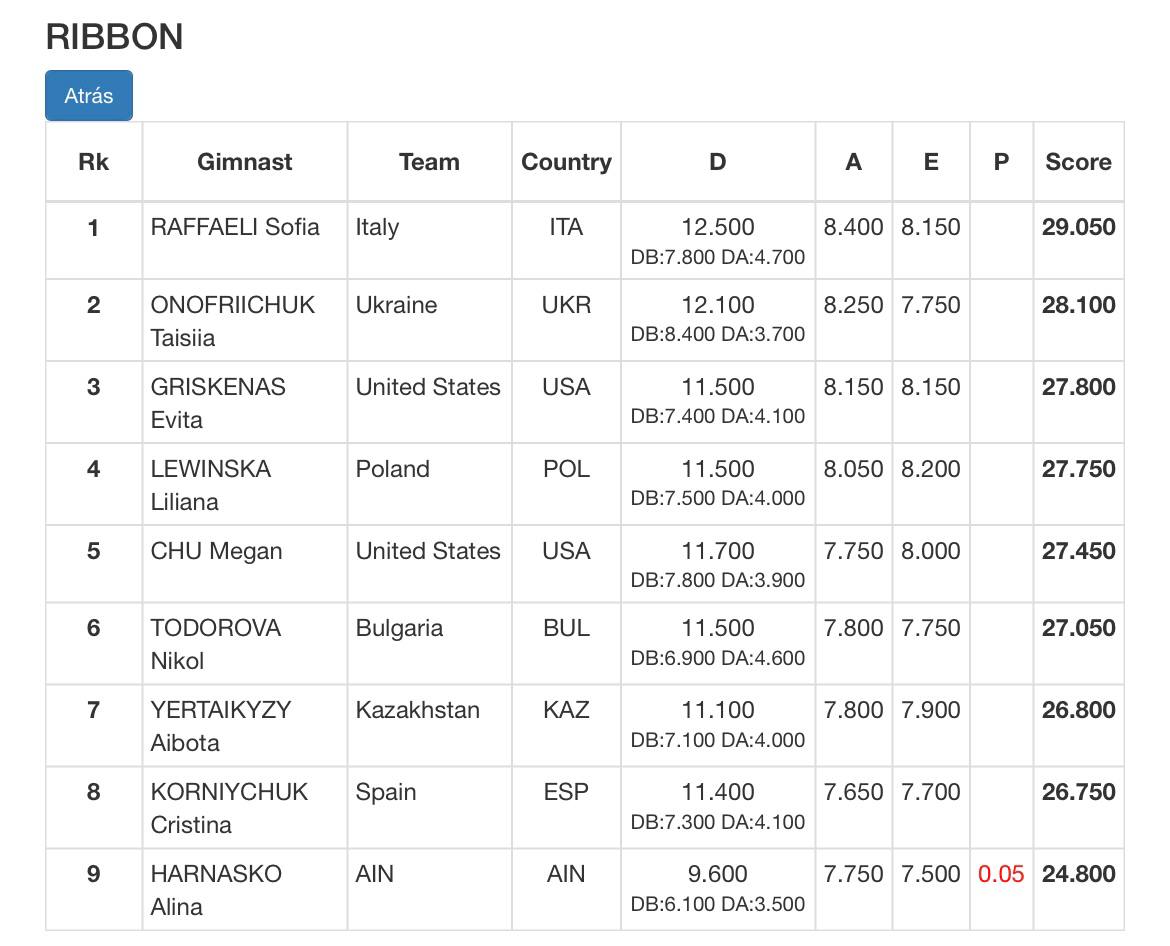Click the Score column header
This screenshot has width=1170, height=946.
(1078, 162)
